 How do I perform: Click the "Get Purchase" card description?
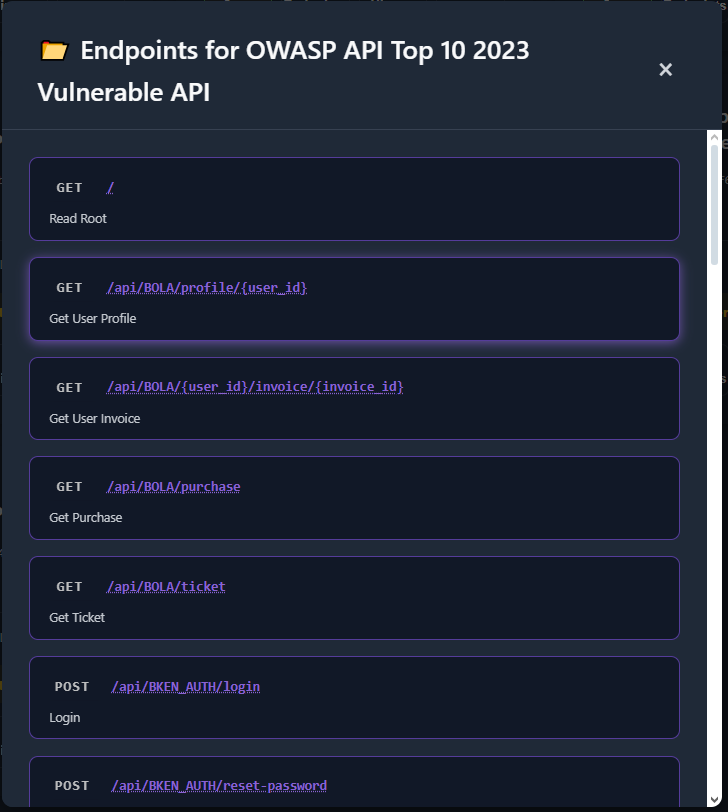click(86, 518)
